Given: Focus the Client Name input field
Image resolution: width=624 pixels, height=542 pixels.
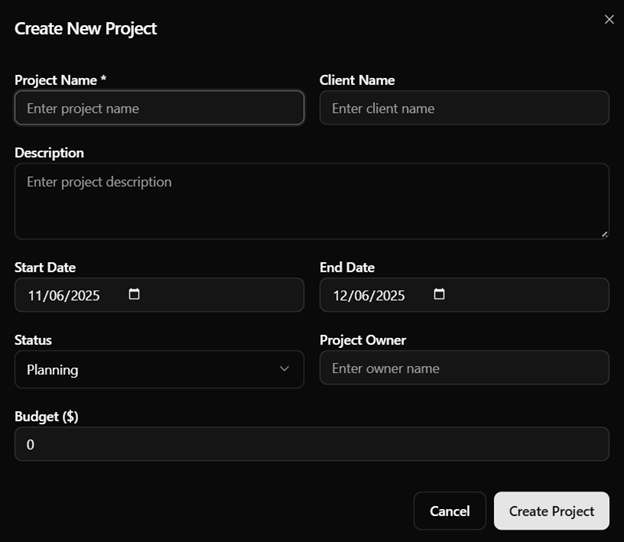Looking at the screenshot, I should pos(464,108).
